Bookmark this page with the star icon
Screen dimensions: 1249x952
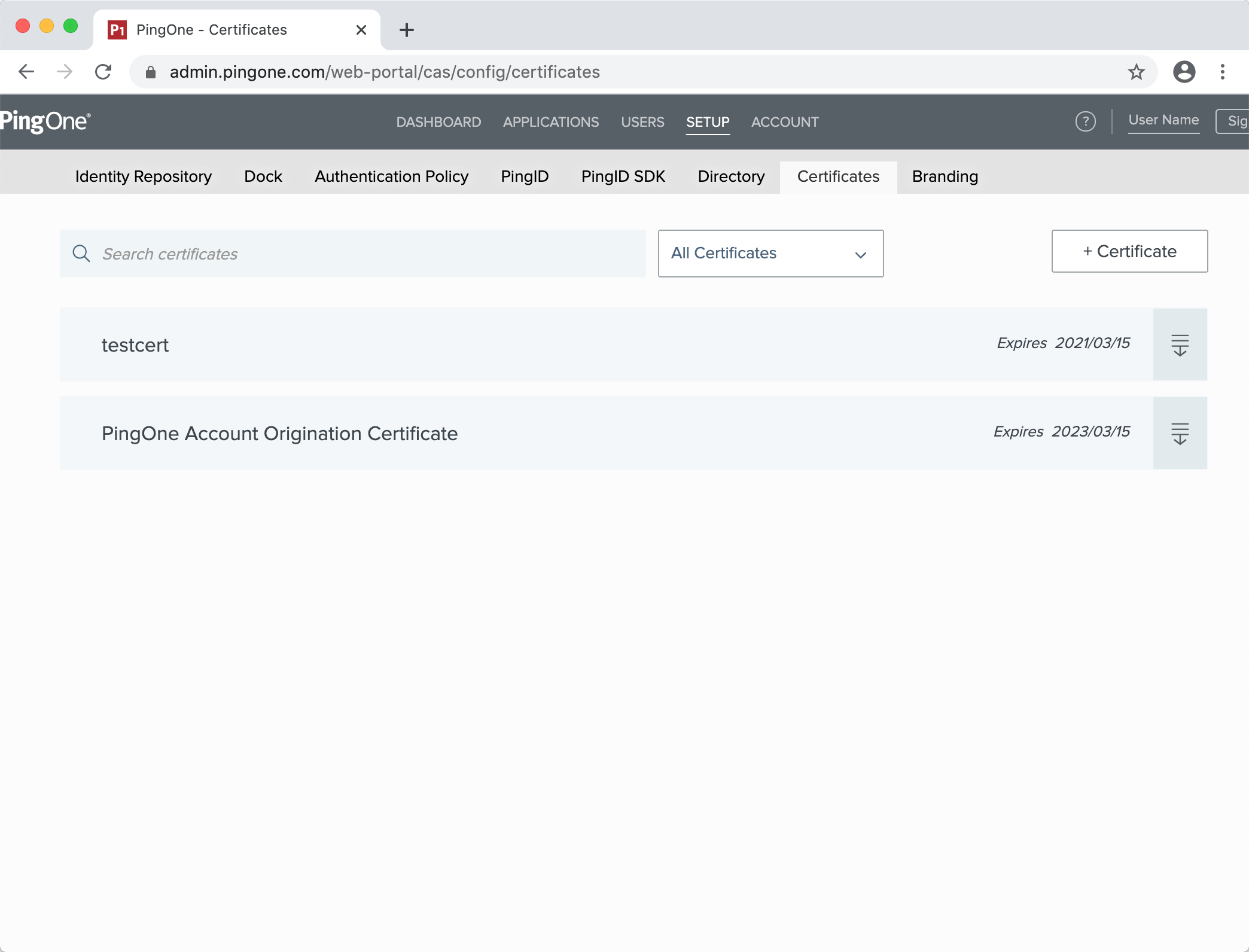tap(1136, 72)
